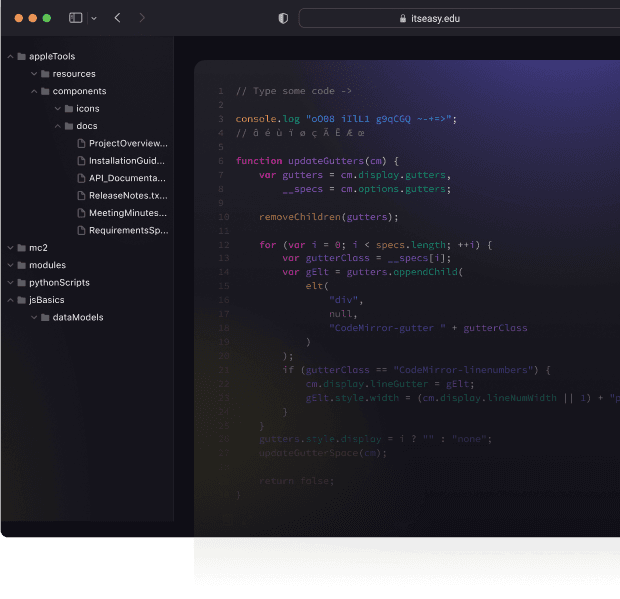Screen dimensions: 620x599
Task: Click "function updateGutters(cm) {" line
Action: tap(317, 161)
